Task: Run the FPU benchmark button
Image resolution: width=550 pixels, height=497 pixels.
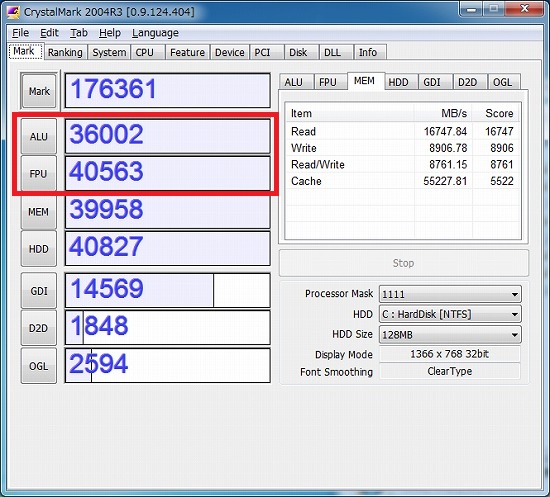Action: [39, 174]
